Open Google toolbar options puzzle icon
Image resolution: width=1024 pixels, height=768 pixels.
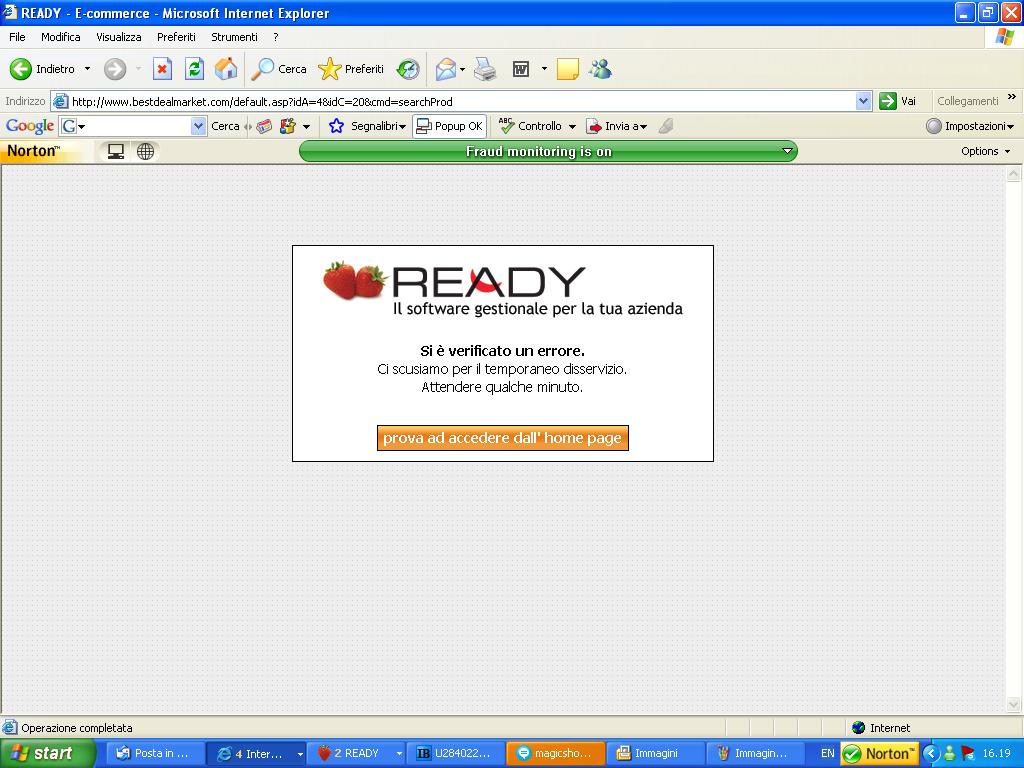tap(288, 126)
